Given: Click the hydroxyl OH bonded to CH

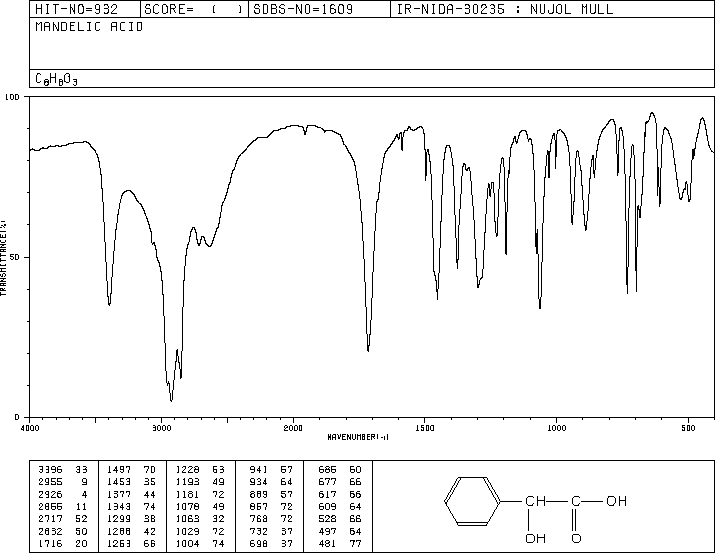Looking at the screenshot, I should point(535,538).
